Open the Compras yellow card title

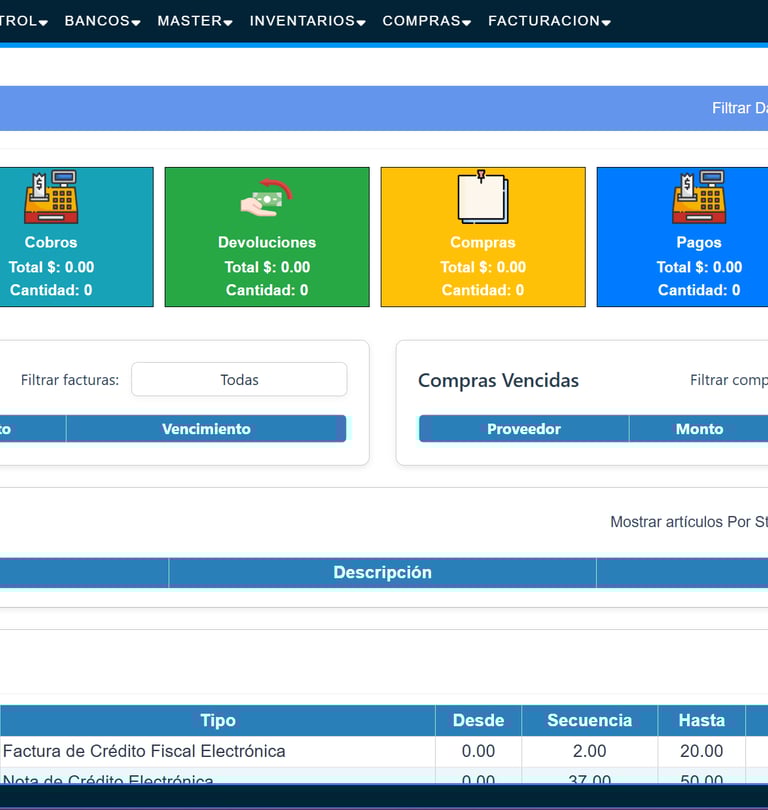(483, 242)
